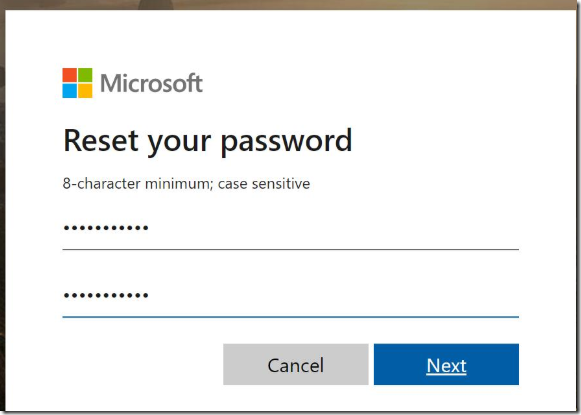Click the yellow square of the Microsoft logo
This screenshot has height=415, width=581.
[x=85, y=91]
